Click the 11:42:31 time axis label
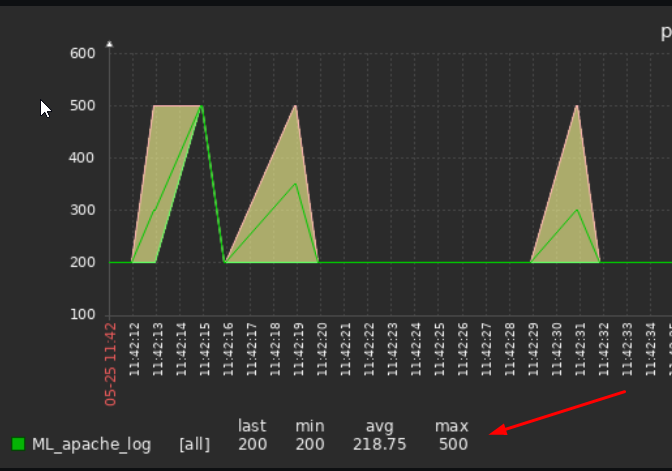This screenshot has height=471, width=672. (580, 350)
